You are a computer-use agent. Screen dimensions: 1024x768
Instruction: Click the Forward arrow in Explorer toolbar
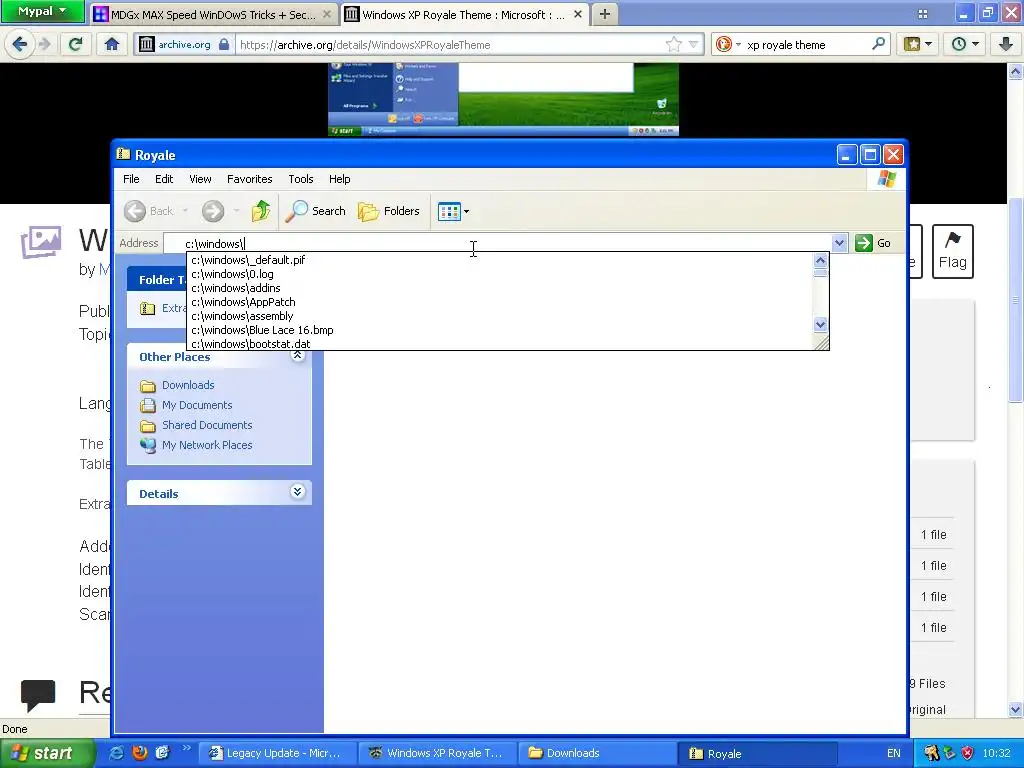[213, 211]
